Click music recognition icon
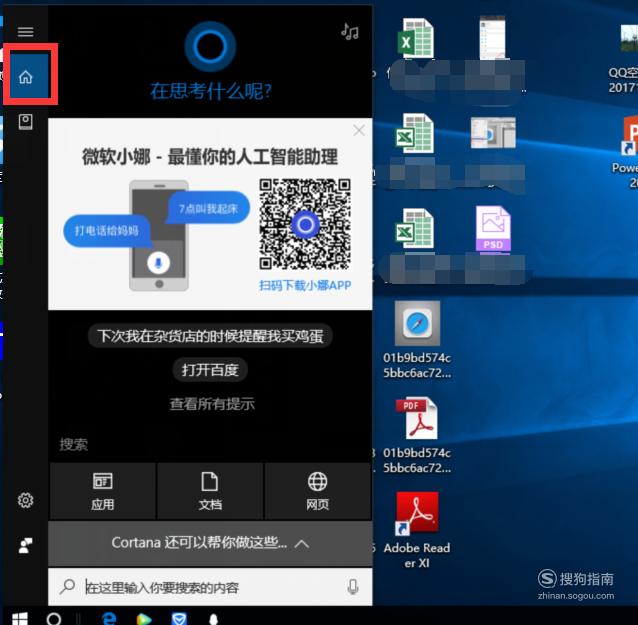The height and width of the screenshot is (625, 638). tap(350, 31)
